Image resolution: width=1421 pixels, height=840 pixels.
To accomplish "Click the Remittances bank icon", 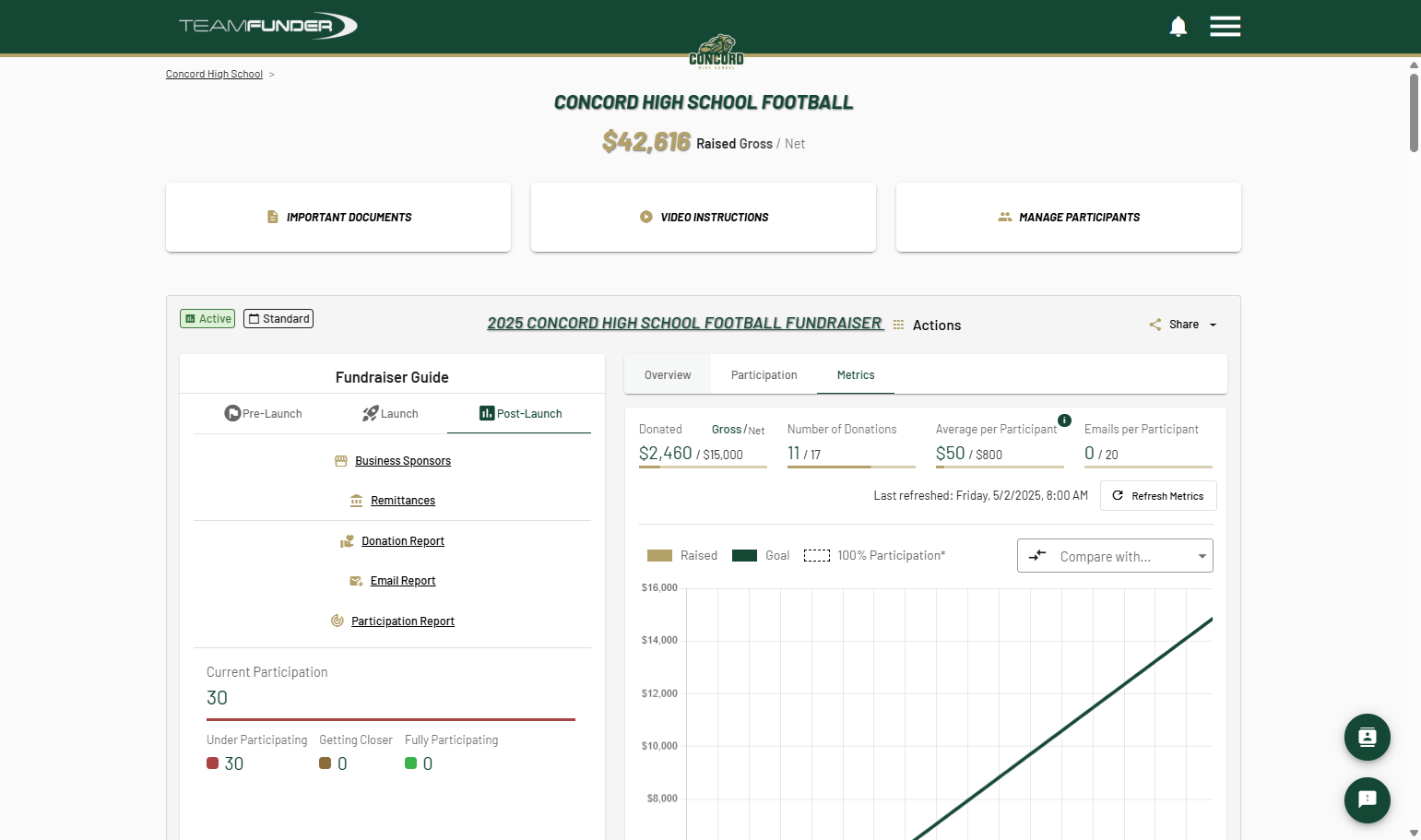I will 356,501.
